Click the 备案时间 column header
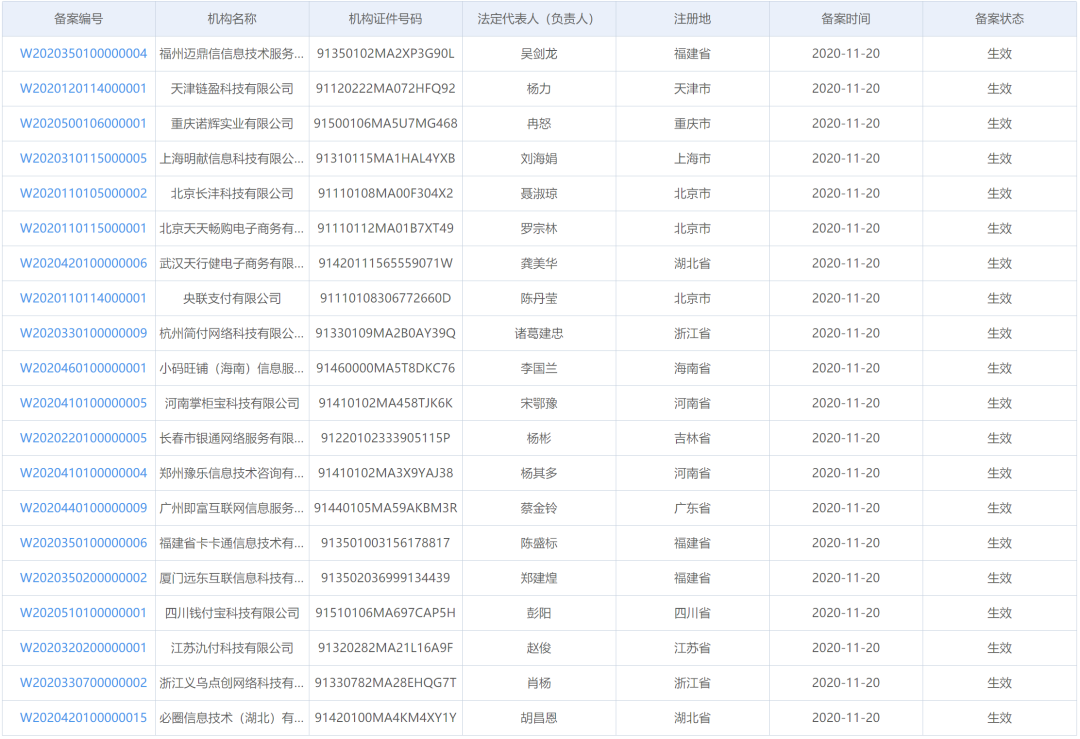1080x739 pixels. tap(846, 19)
